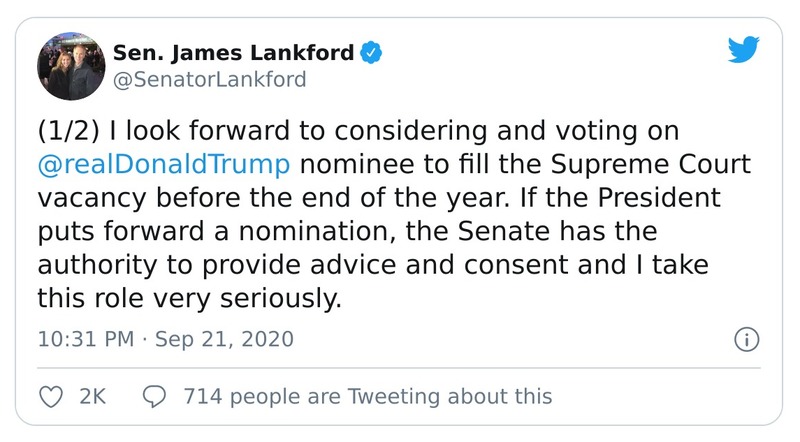
Task: Open the tweet info circle icon
Action: (745, 339)
